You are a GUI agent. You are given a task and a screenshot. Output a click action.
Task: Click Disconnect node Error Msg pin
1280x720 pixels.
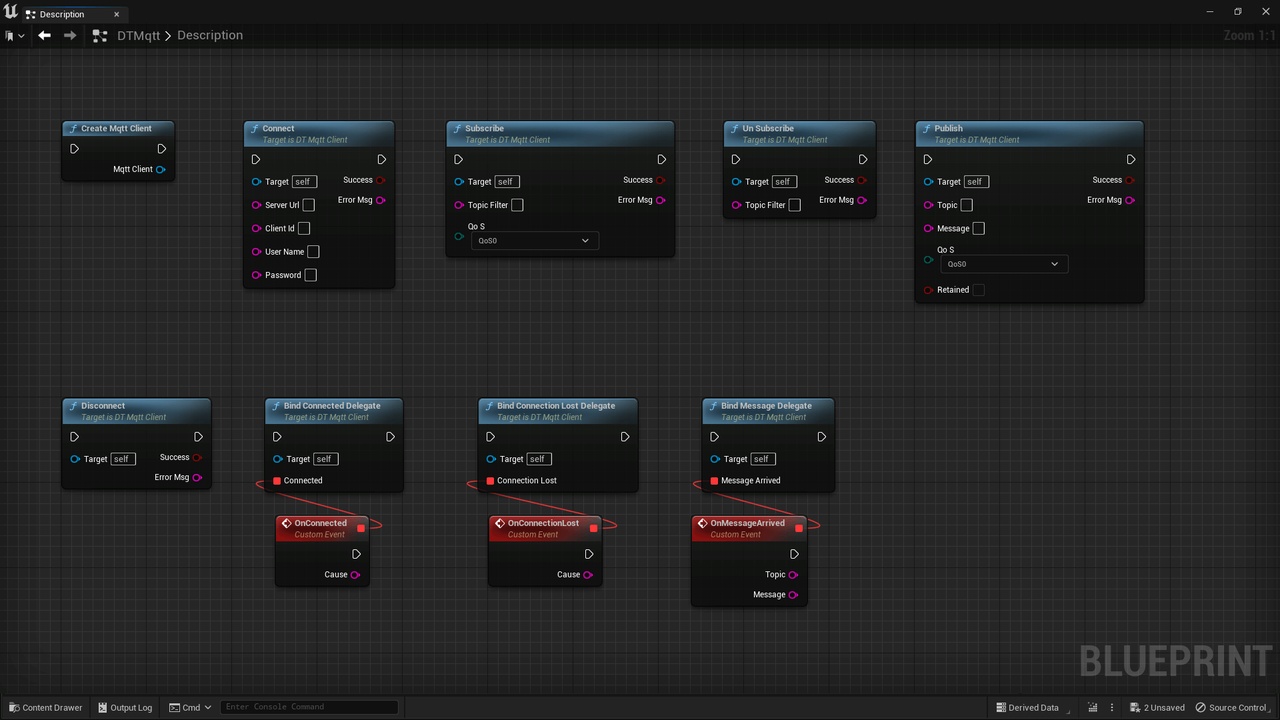coord(197,478)
